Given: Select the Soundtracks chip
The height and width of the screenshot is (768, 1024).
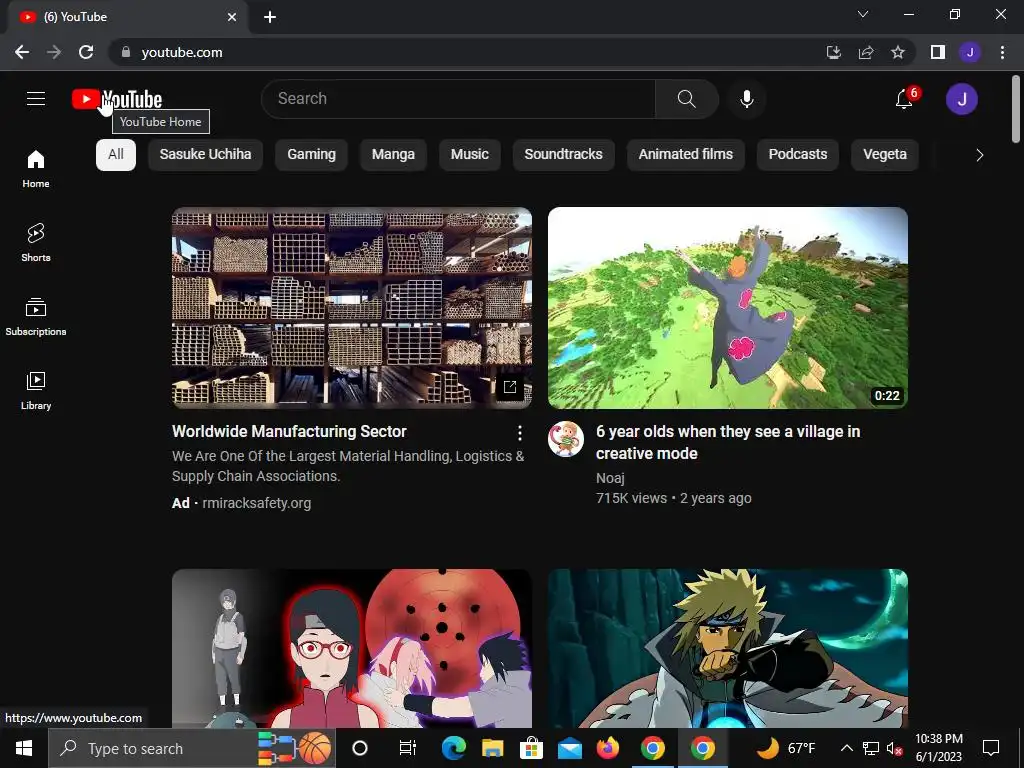Looking at the screenshot, I should point(564,155).
